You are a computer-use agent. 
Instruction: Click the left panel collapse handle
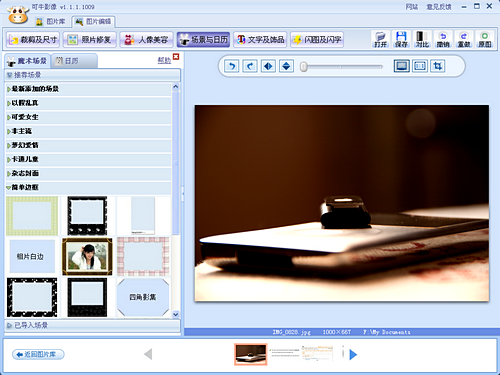pos(183,193)
